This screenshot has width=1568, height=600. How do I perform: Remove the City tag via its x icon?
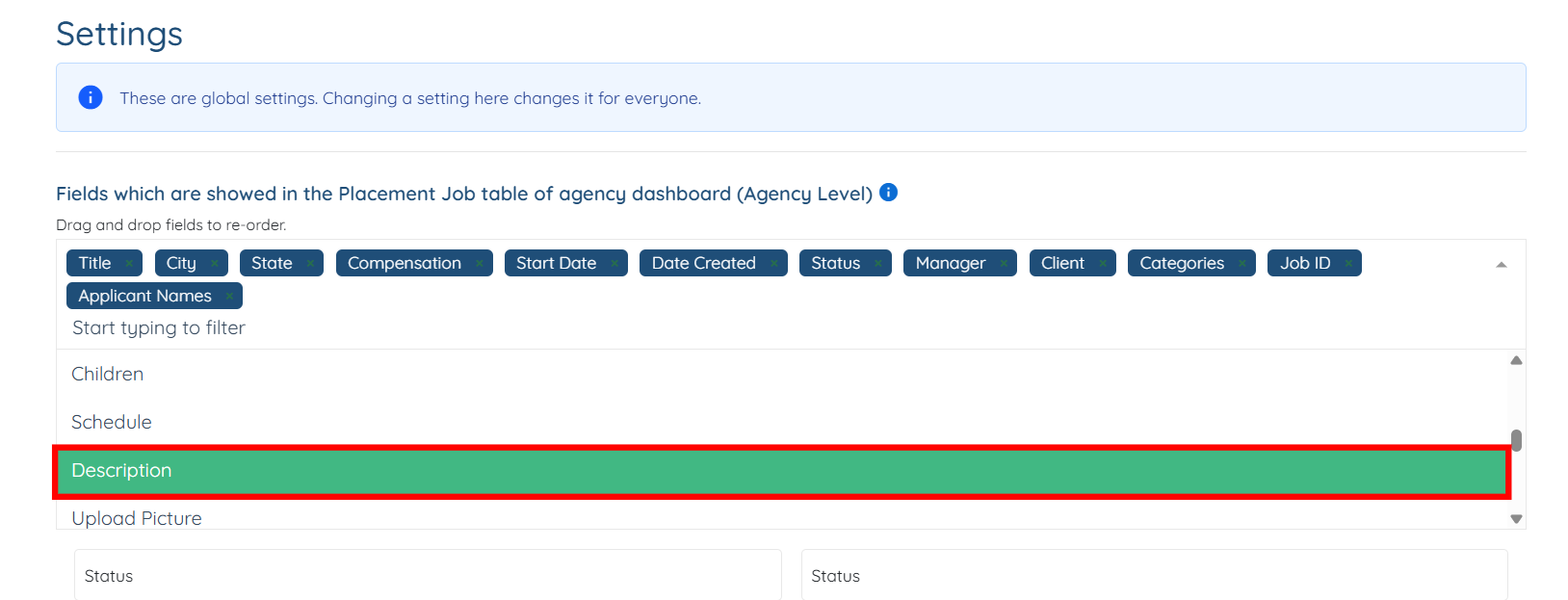pos(214,264)
